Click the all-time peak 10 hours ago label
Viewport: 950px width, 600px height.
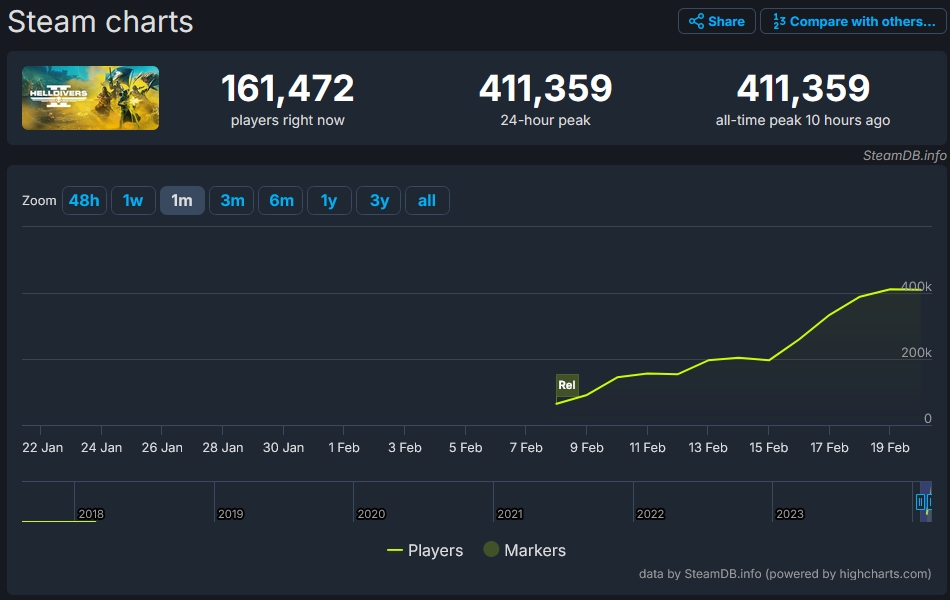pos(803,120)
